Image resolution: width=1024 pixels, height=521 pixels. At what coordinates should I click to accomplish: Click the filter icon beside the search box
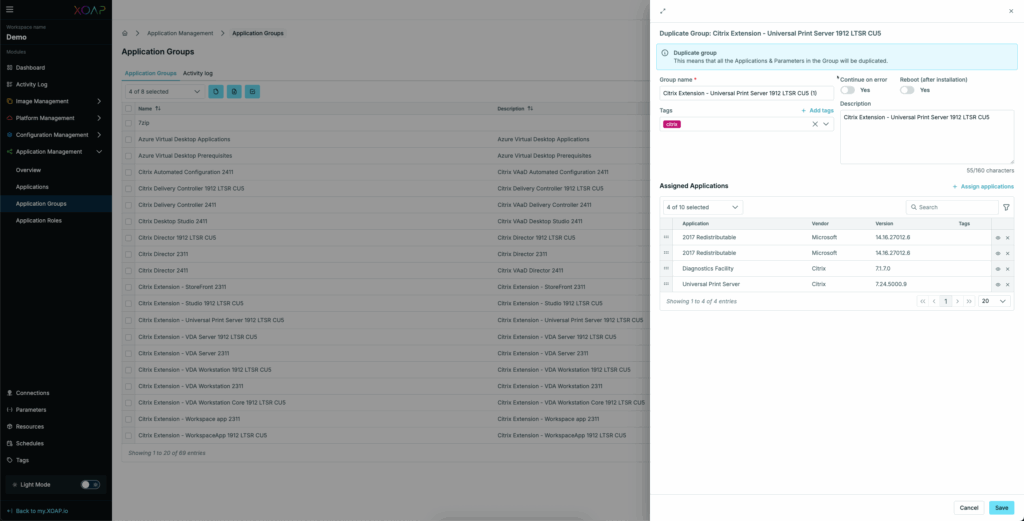pyautogui.click(x=1006, y=207)
